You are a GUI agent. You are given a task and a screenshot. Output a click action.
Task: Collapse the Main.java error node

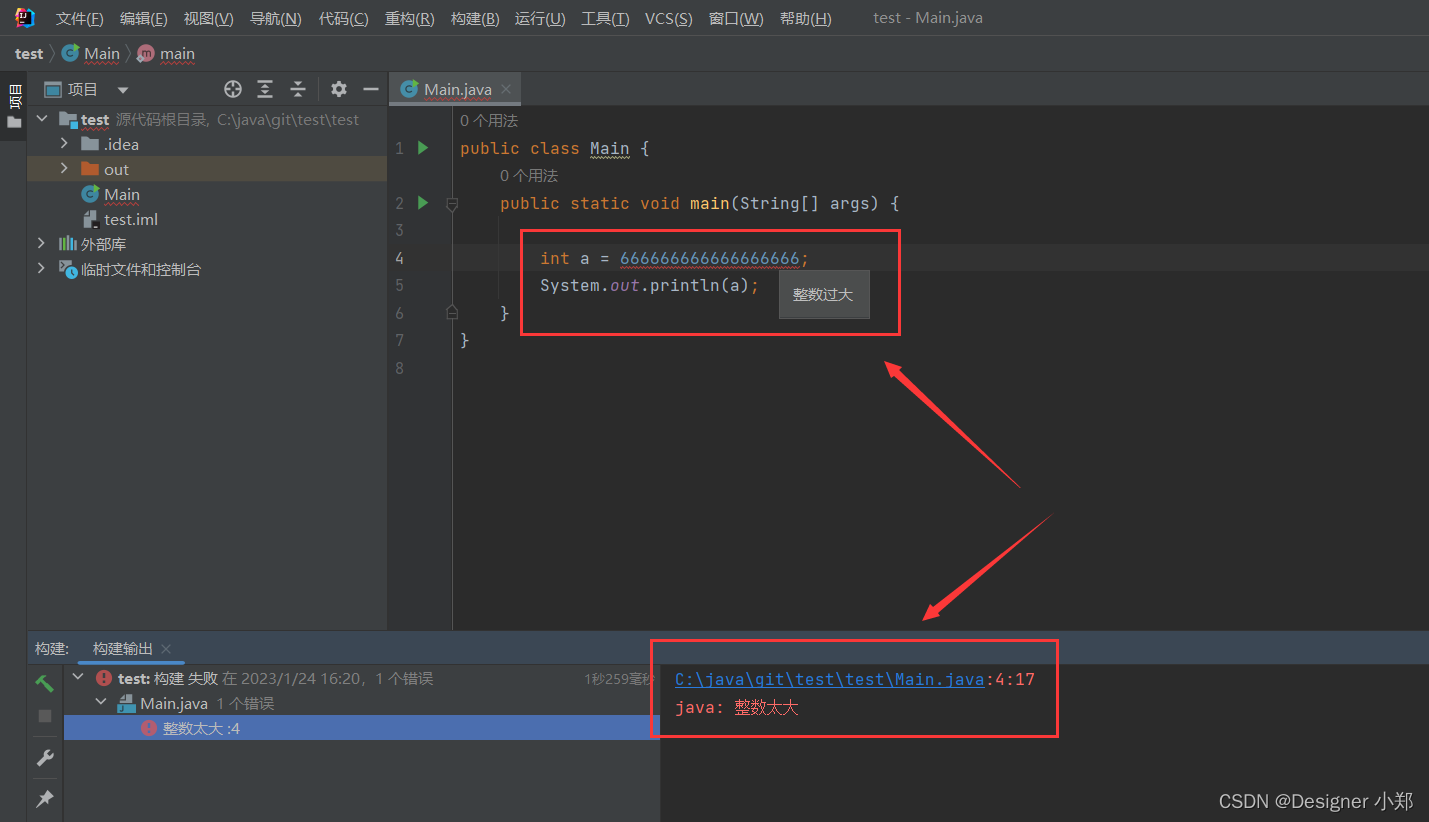pyautogui.click(x=102, y=703)
